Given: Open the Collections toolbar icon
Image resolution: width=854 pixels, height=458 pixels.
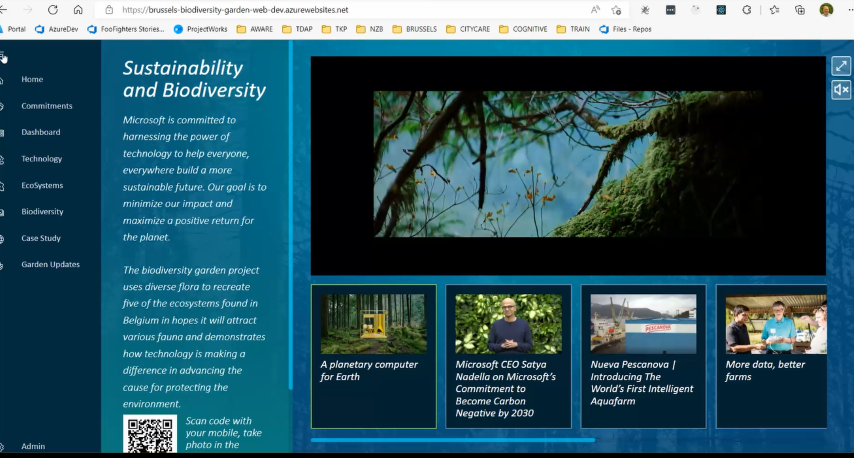Looking at the screenshot, I should coord(800,10).
